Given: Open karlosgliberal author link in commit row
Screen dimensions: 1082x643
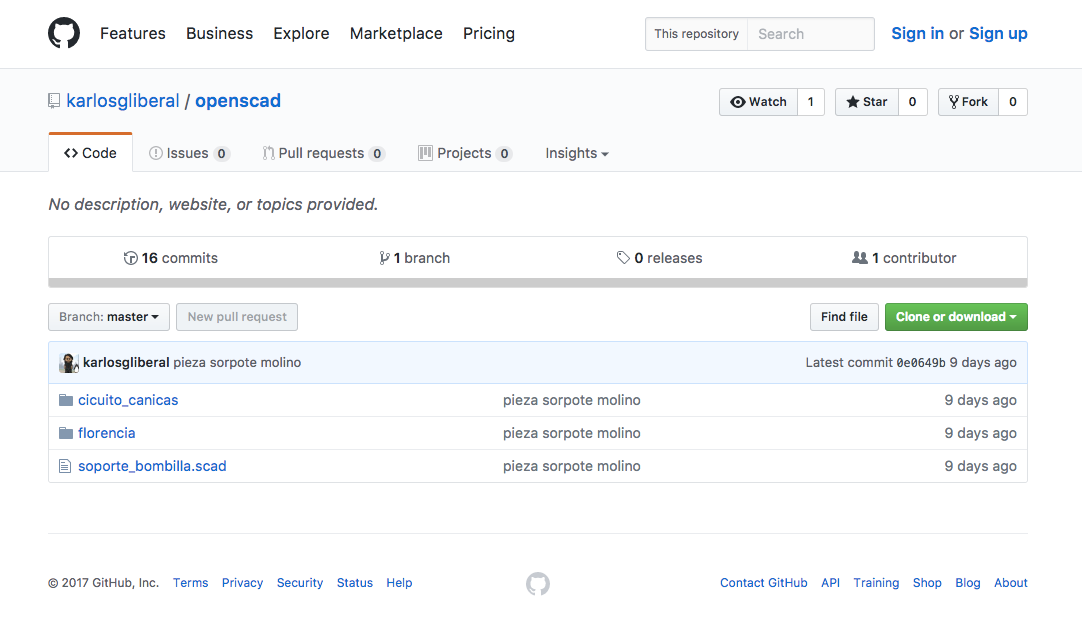Looking at the screenshot, I should point(126,363).
